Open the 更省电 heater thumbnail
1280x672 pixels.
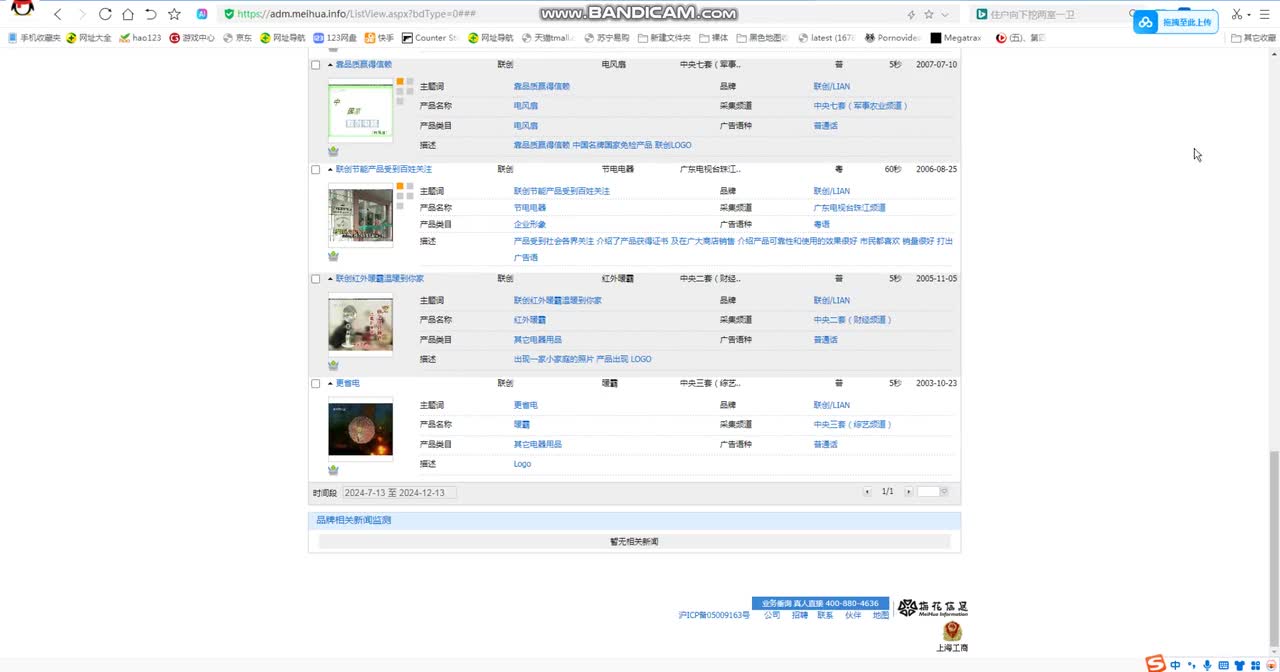coord(360,429)
